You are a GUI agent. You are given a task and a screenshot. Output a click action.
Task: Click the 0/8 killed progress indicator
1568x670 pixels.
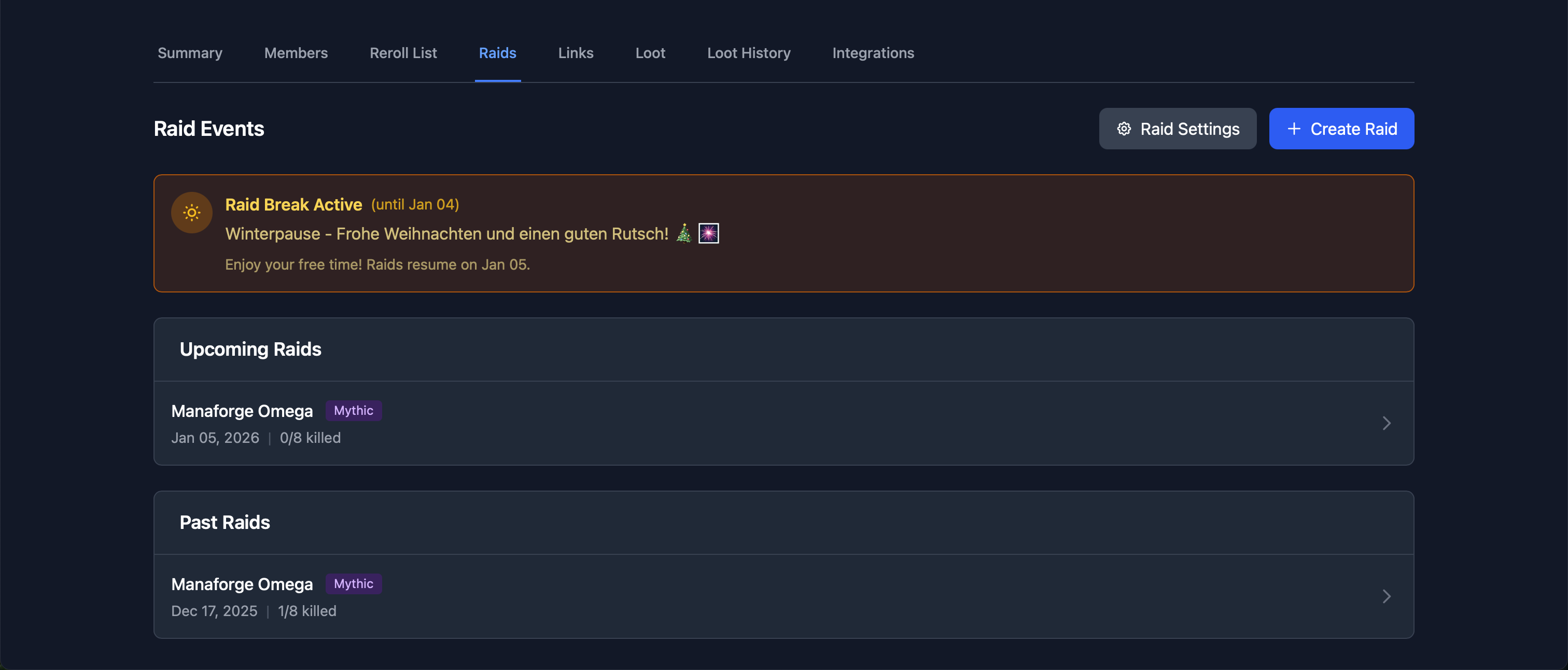(x=311, y=438)
